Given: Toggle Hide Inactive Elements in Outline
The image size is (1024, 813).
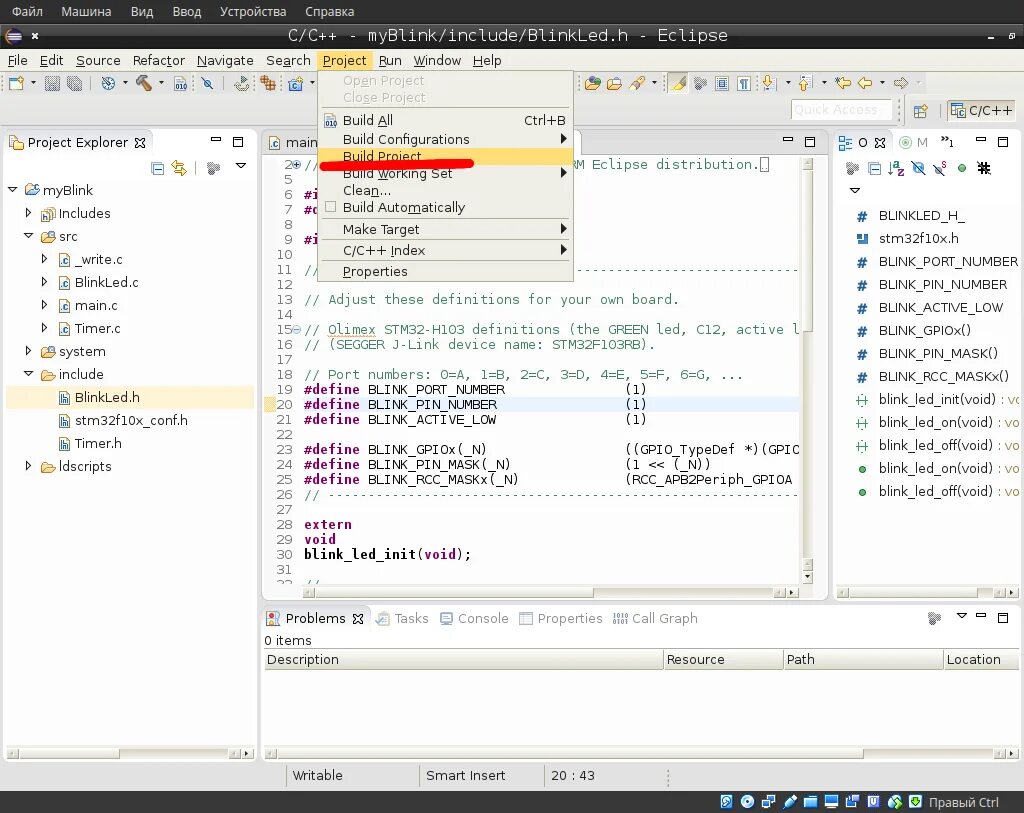Looking at the screenshot, I should click(984, 168).
